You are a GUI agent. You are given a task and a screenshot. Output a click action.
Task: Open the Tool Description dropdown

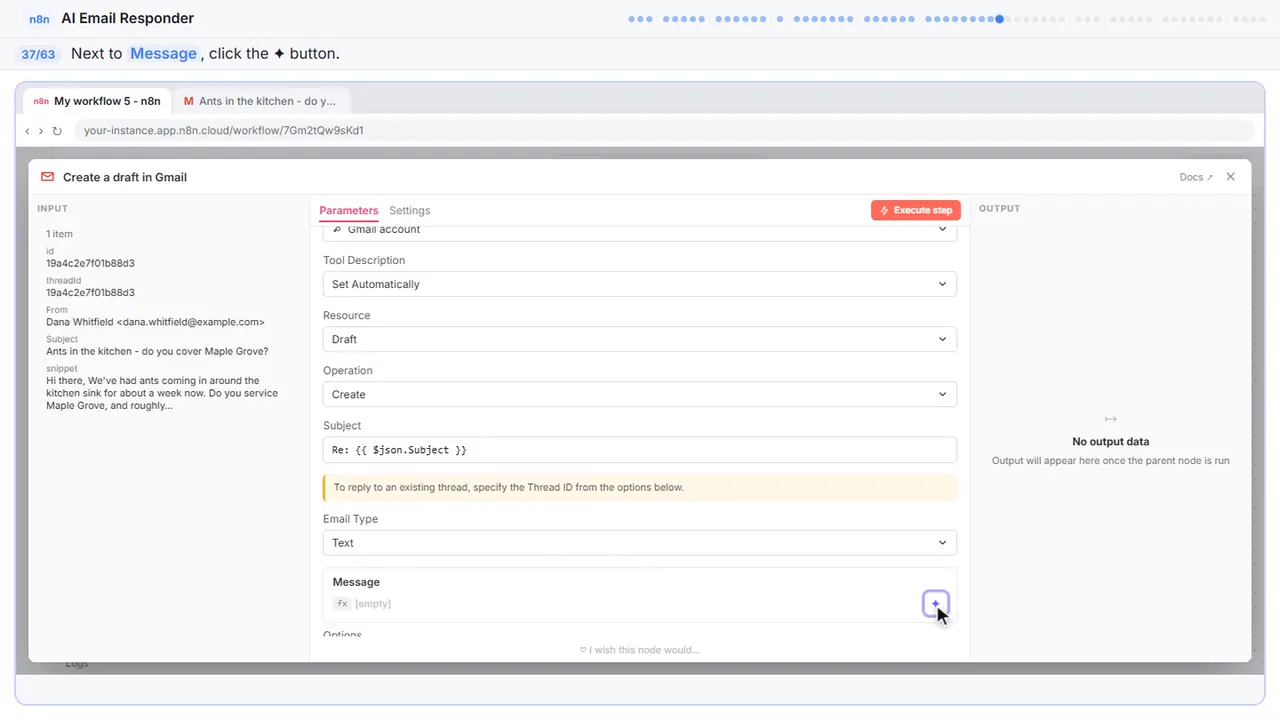point(640,284)
